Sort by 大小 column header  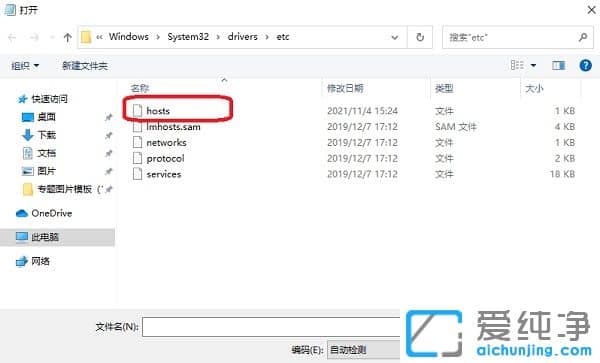coord(534,88)
